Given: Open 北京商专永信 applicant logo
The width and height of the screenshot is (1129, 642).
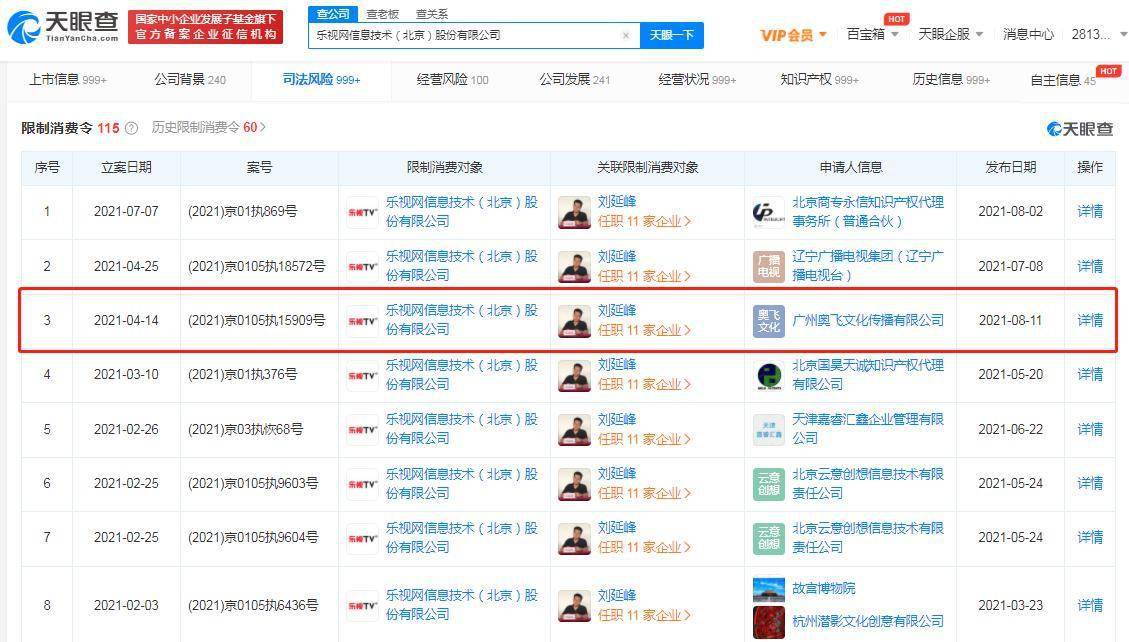Looking at the screenshot, I should point(768,212).
